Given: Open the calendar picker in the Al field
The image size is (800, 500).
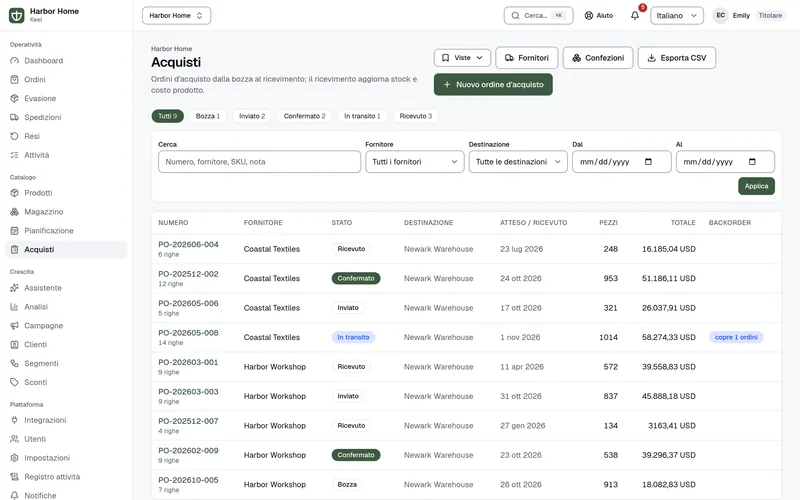Looking at the screenshot, I should pyautogui.click(x=752, y=162).
